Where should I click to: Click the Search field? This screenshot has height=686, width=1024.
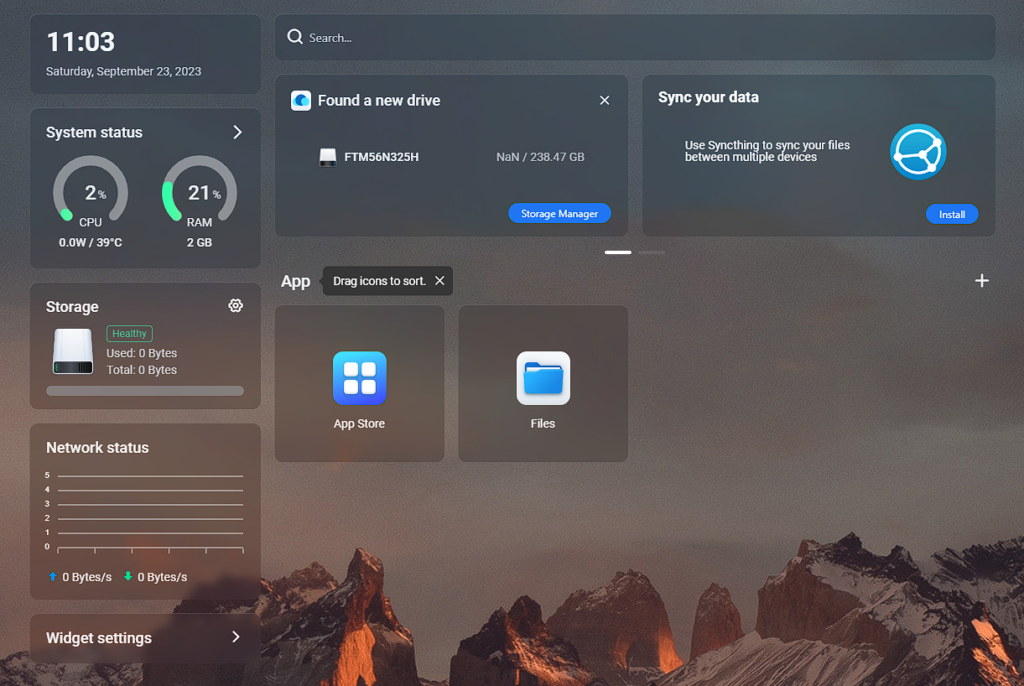[635, 38]
